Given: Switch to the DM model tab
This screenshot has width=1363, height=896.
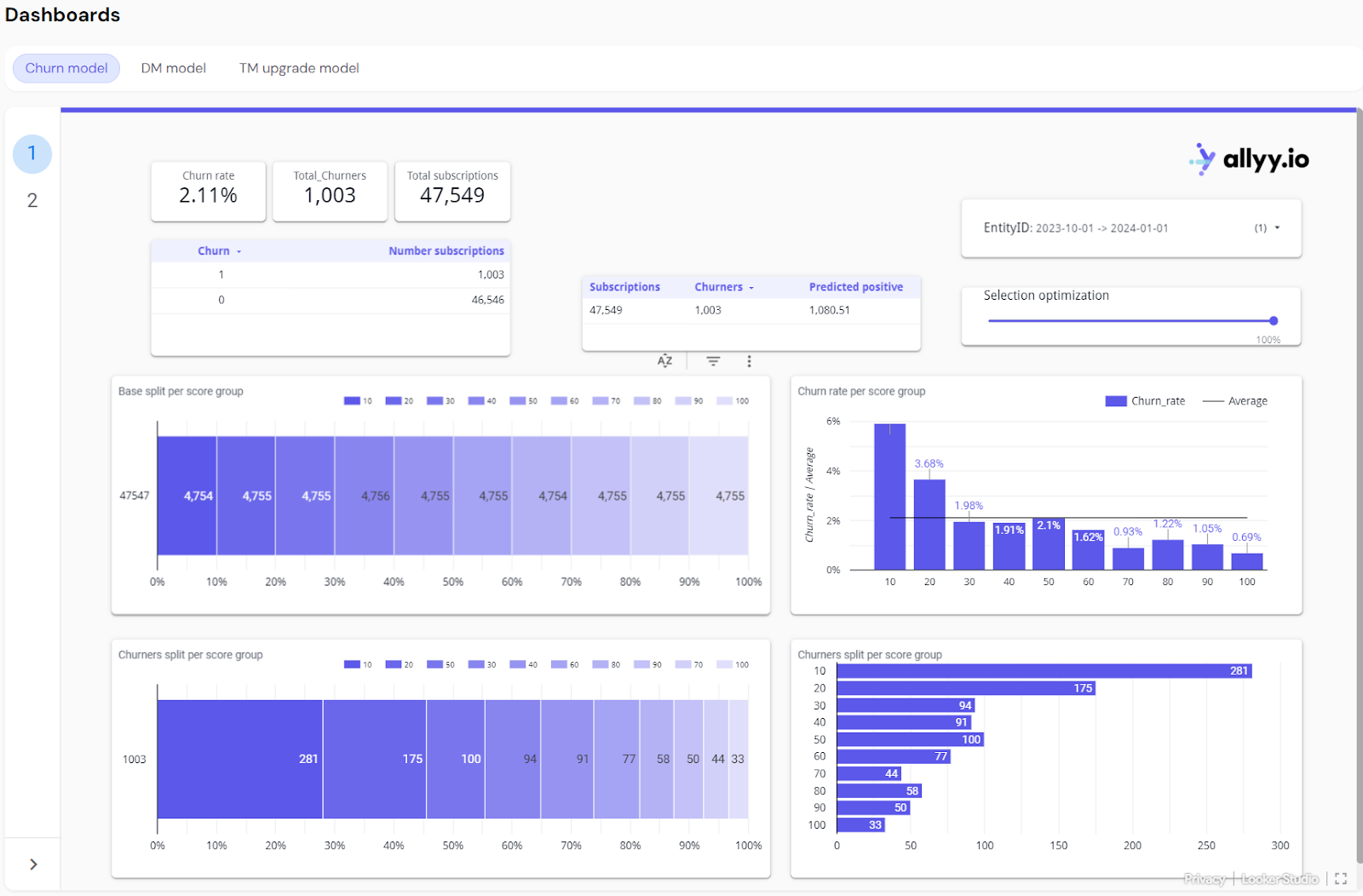Looking at the screenshot, I should [x=173, y=68].
